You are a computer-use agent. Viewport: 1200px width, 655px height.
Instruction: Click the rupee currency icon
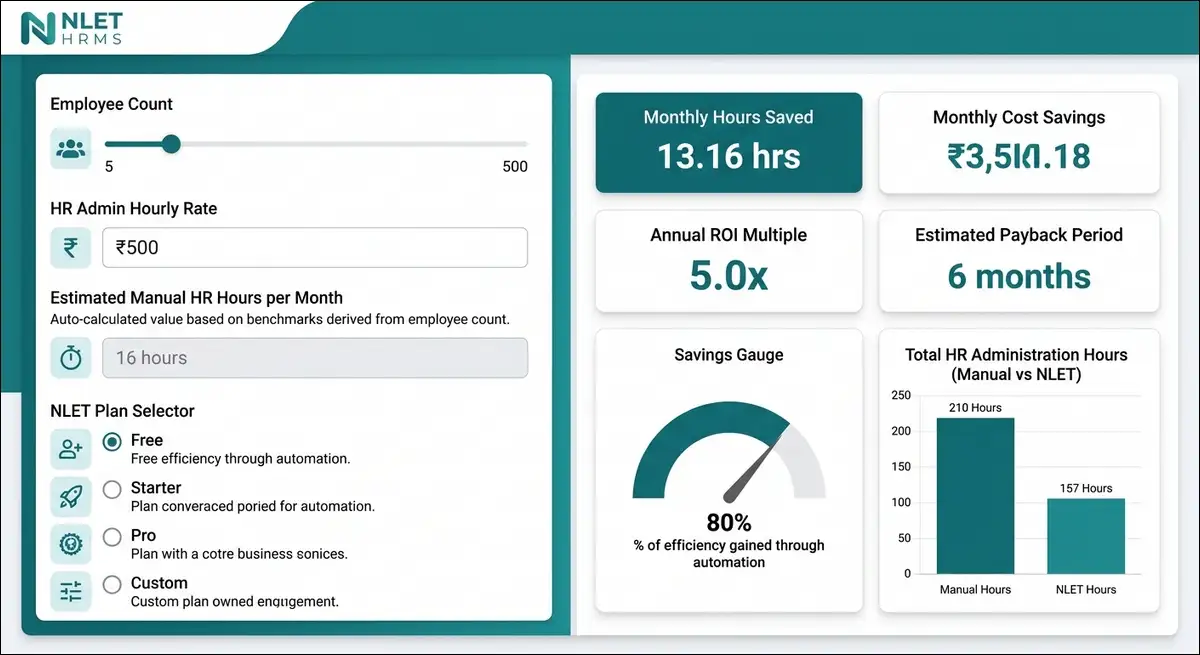70,247
